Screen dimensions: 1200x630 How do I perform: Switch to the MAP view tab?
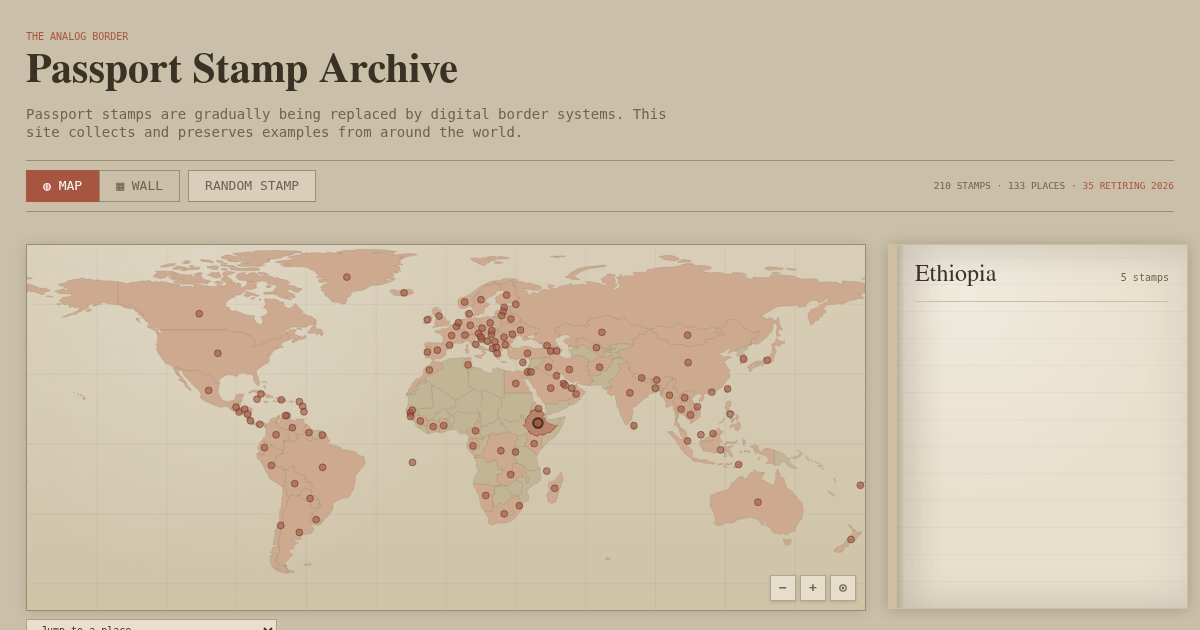(62, 186)
